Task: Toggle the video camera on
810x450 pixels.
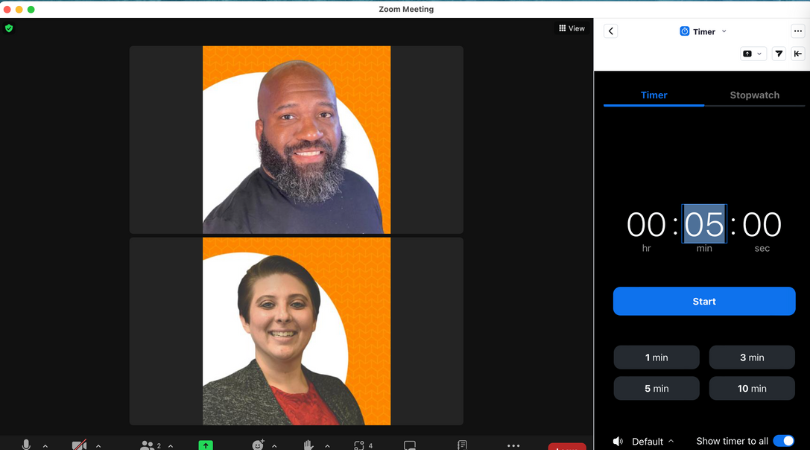Action: point(79,445)
